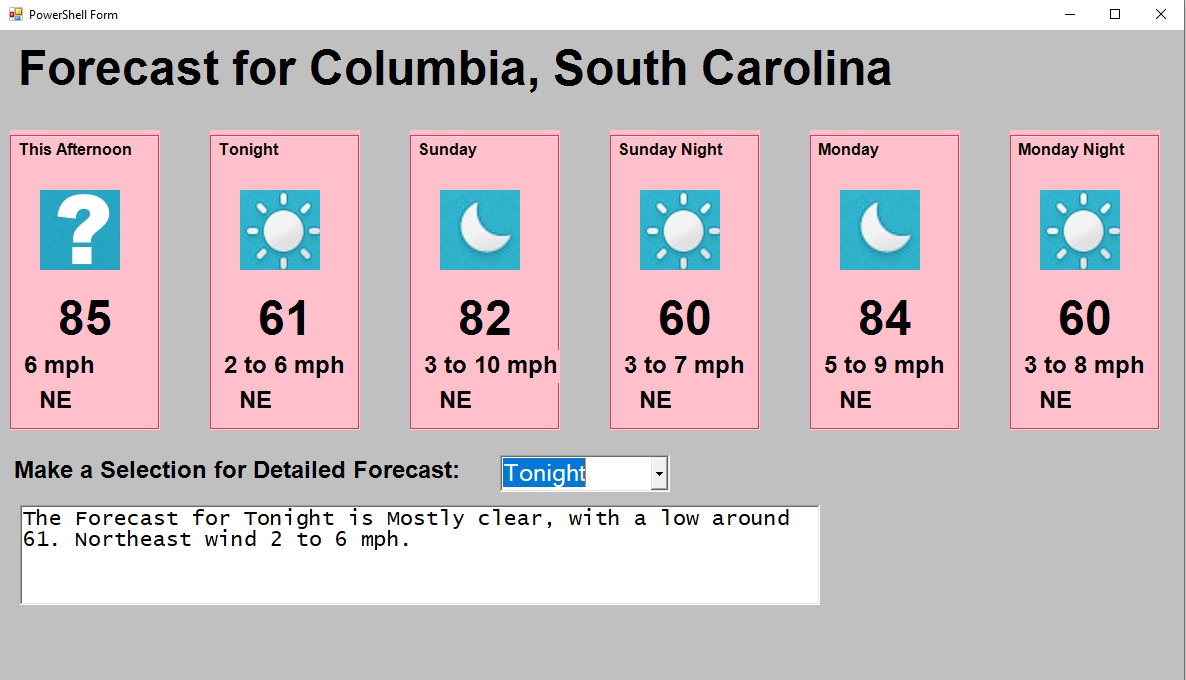Viewport: 1186px width, 680px height.
Task: Open the detailed forecast dropdown arrow
Action: tap(659, 473)
